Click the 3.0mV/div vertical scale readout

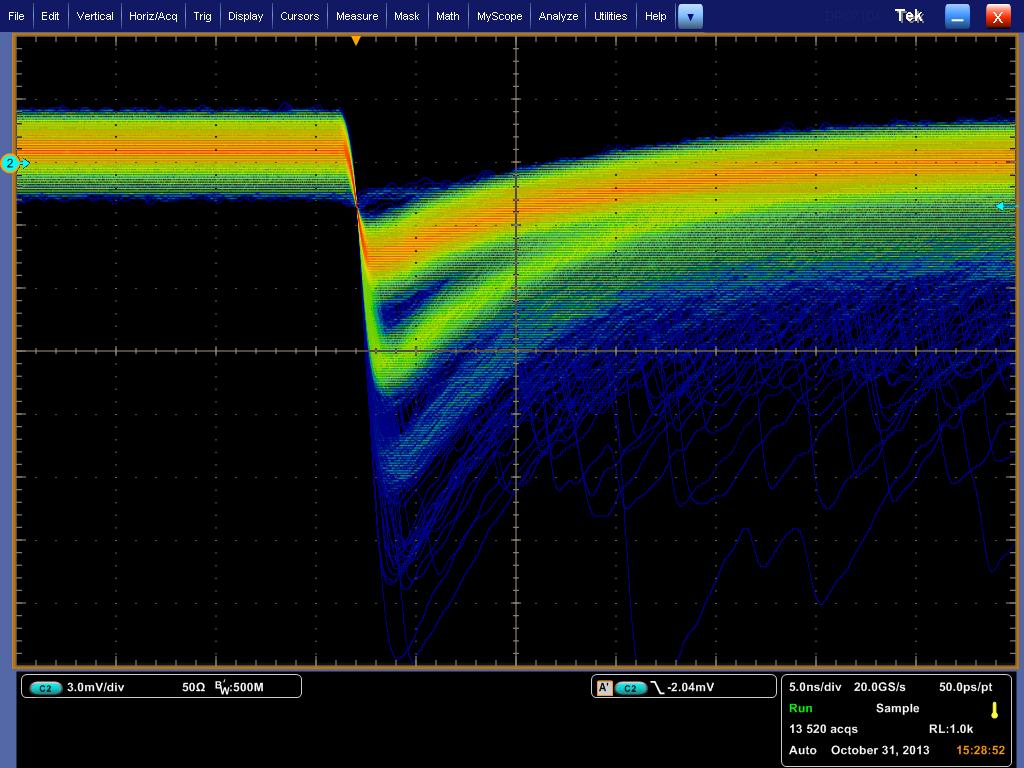tap(95, 688)
